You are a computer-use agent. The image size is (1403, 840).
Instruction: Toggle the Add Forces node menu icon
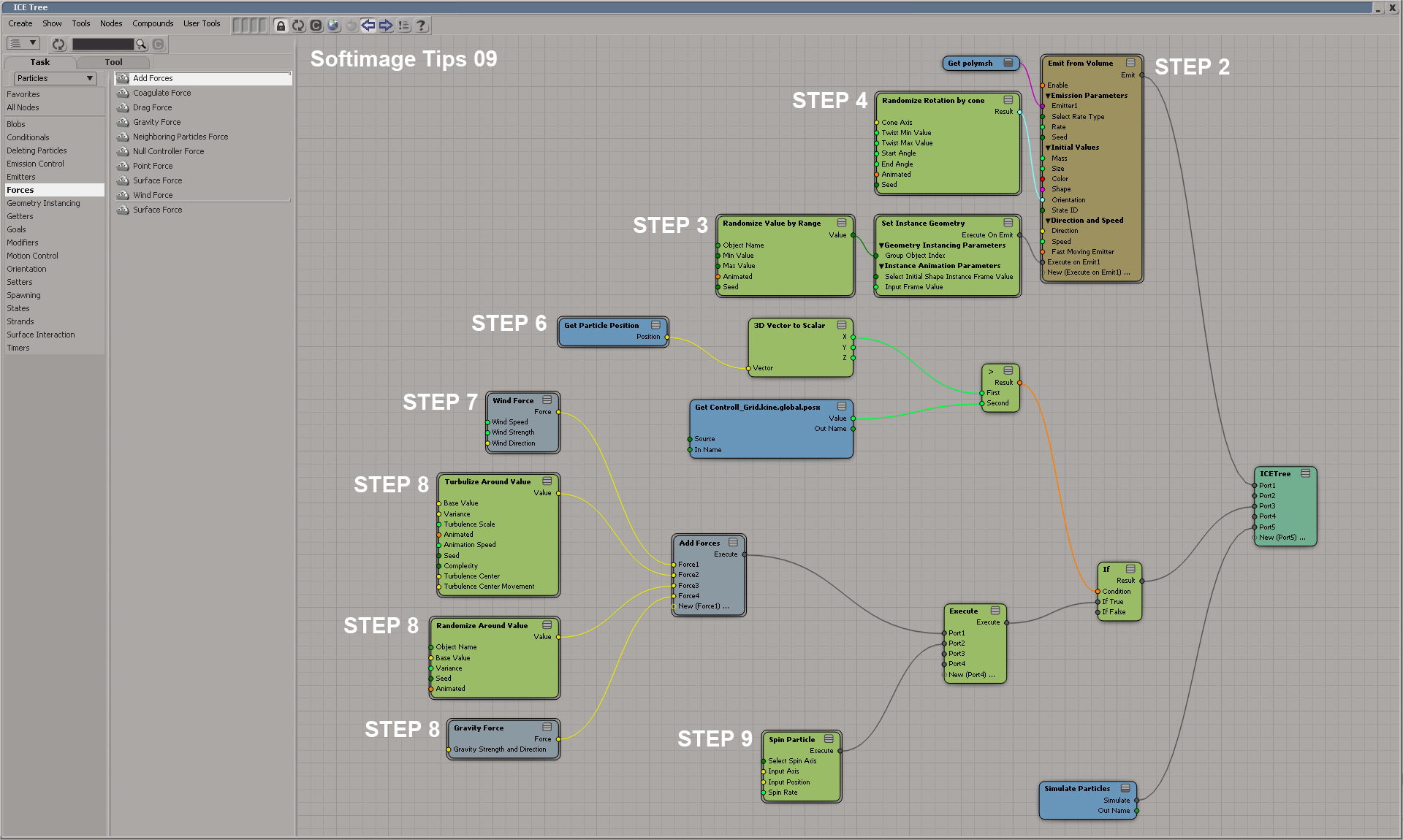(733, 543)
